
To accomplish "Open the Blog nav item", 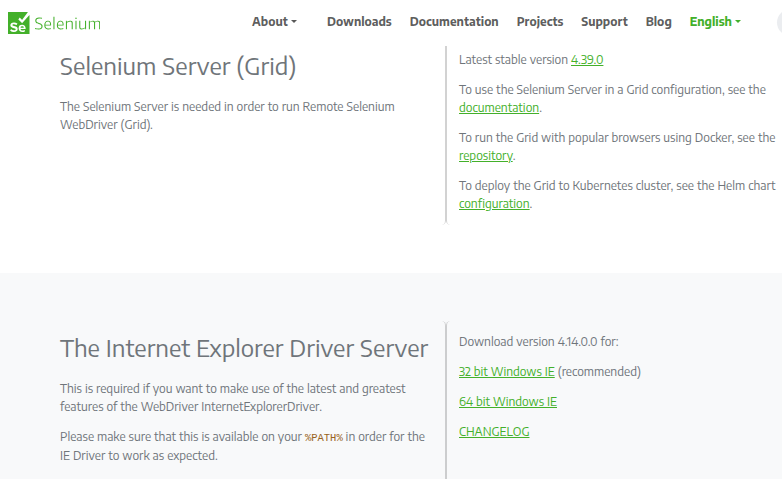I will tap(658, 21).
